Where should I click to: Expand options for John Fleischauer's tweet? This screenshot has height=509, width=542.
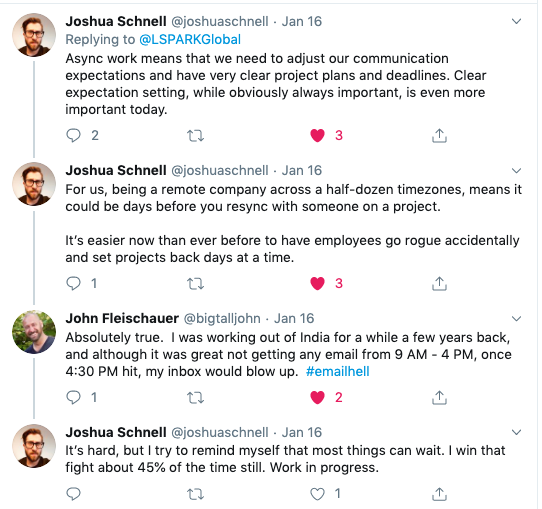coord(516,319)
